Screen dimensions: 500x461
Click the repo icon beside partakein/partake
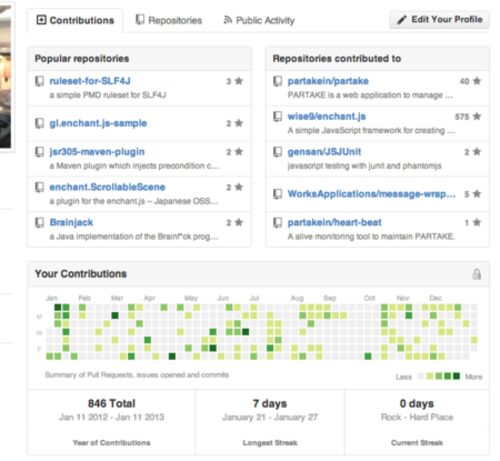(278, 81)
